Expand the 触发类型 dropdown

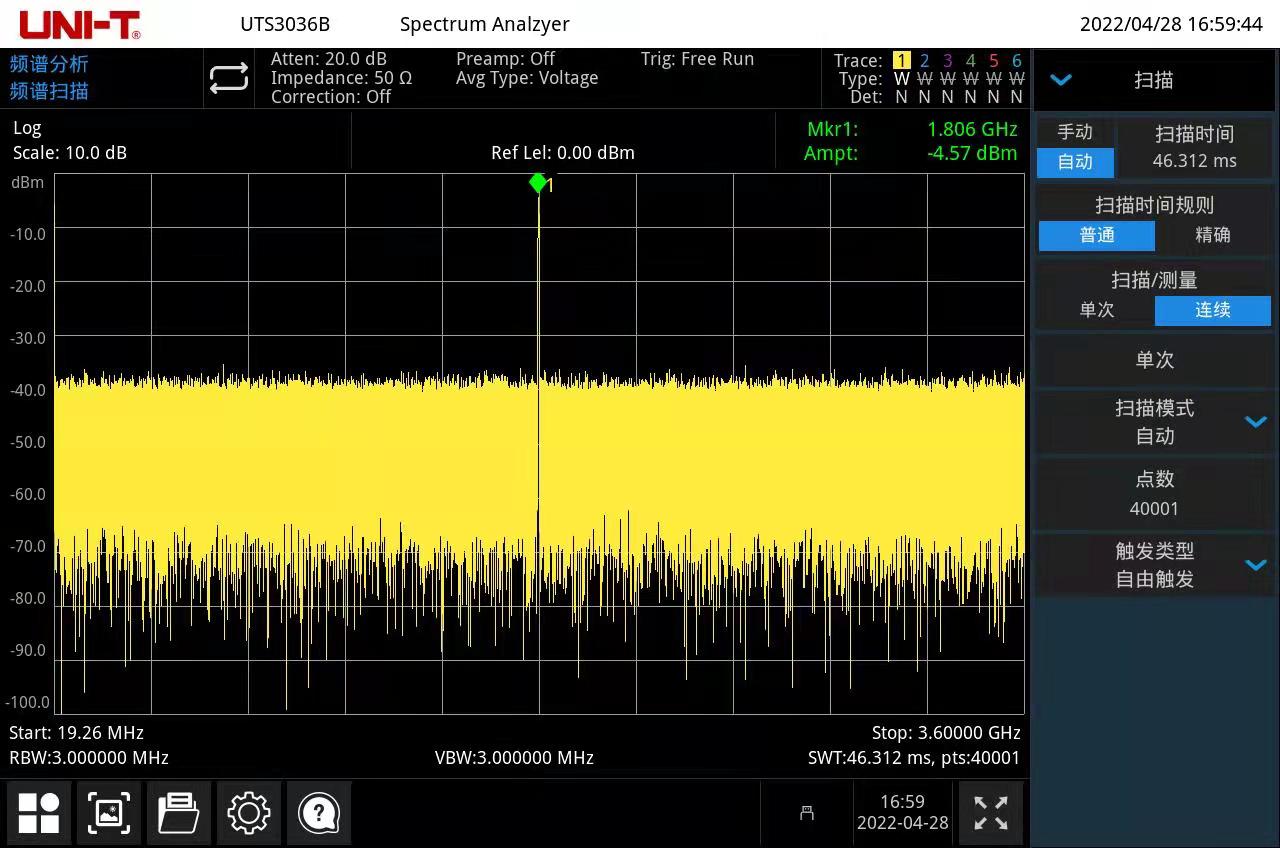click(1255, 565)
